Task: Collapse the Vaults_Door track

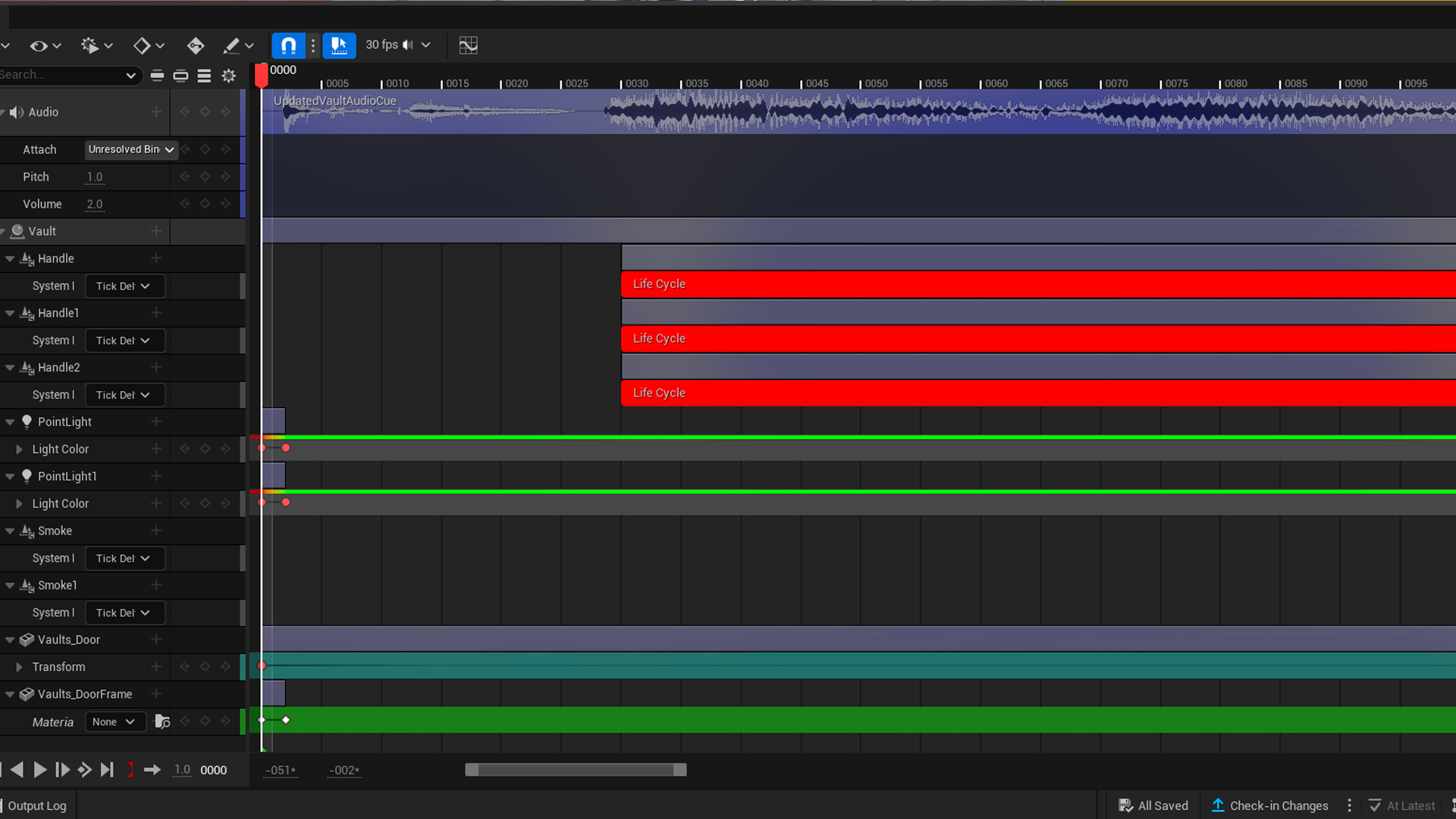Action: [x=10, y=640]
